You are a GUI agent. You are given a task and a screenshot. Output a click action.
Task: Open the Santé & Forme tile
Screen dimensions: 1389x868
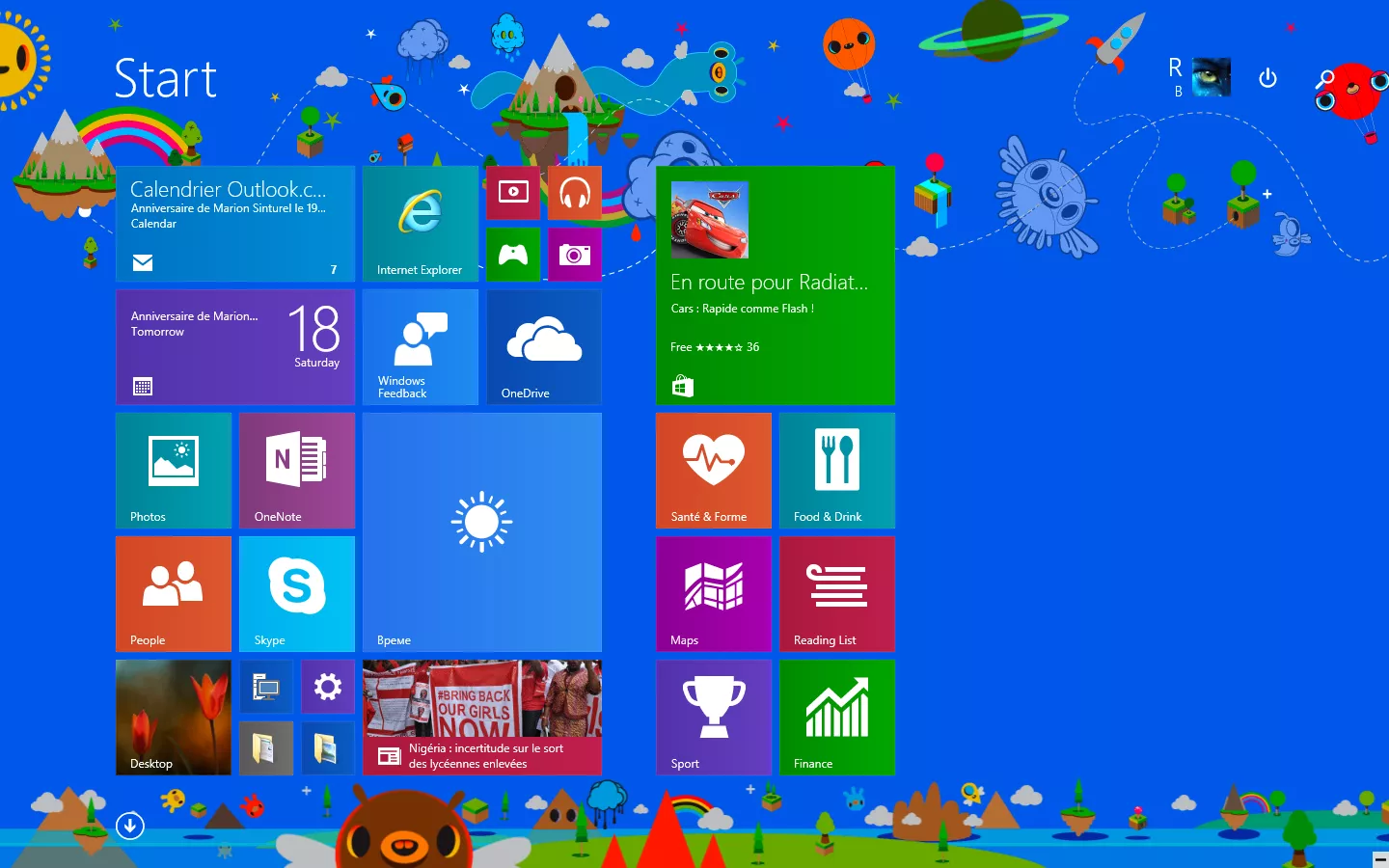714,471
